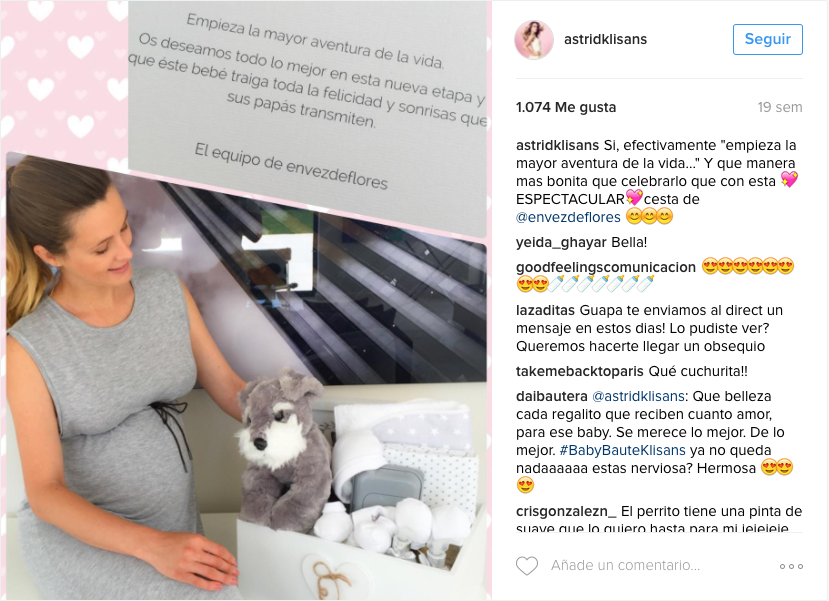This screenshot has width=829, height=601.
Task: Open lazaditas commenter profile
Action: click(x=546, y=310)
